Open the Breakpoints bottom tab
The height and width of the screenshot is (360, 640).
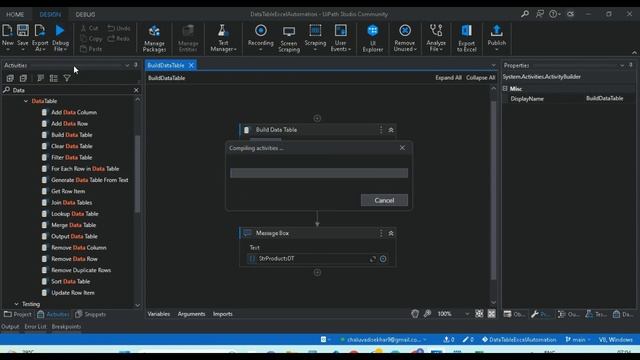pyautogui.click(x=66, y=327)
